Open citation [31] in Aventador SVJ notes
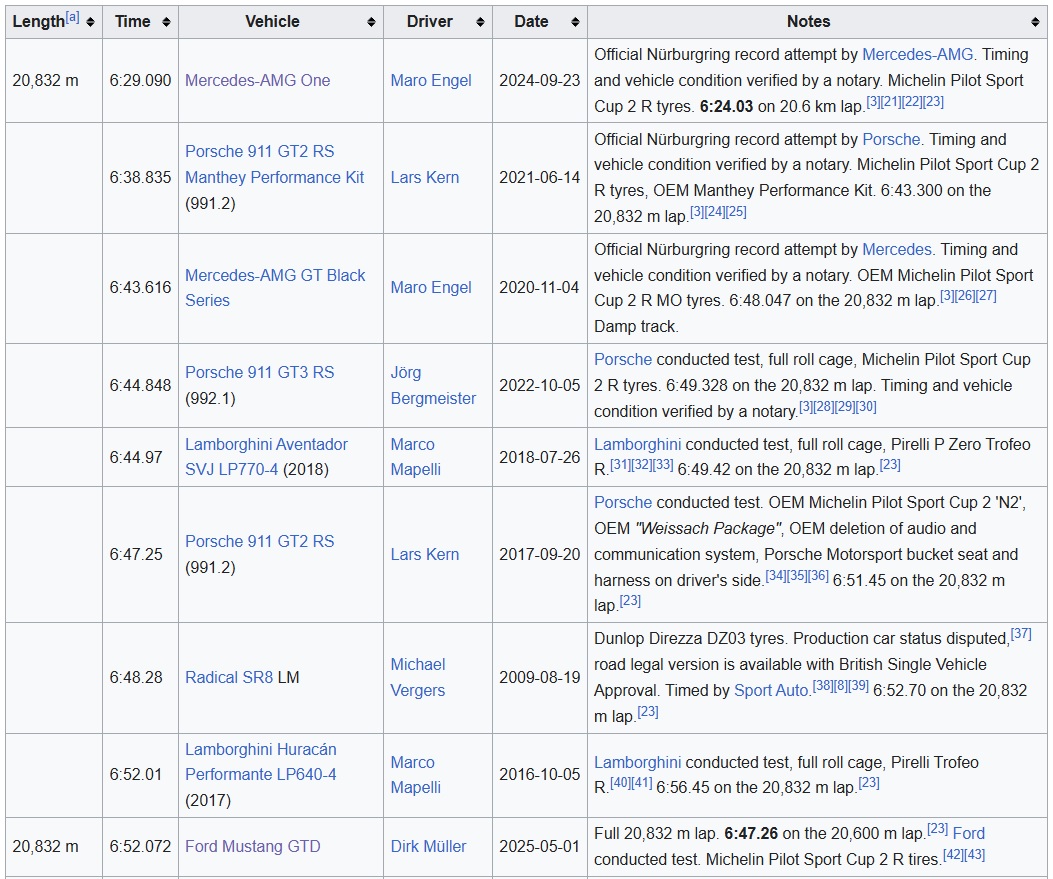The height and width of the screenshot is (879, 1053). coord(621,465)
